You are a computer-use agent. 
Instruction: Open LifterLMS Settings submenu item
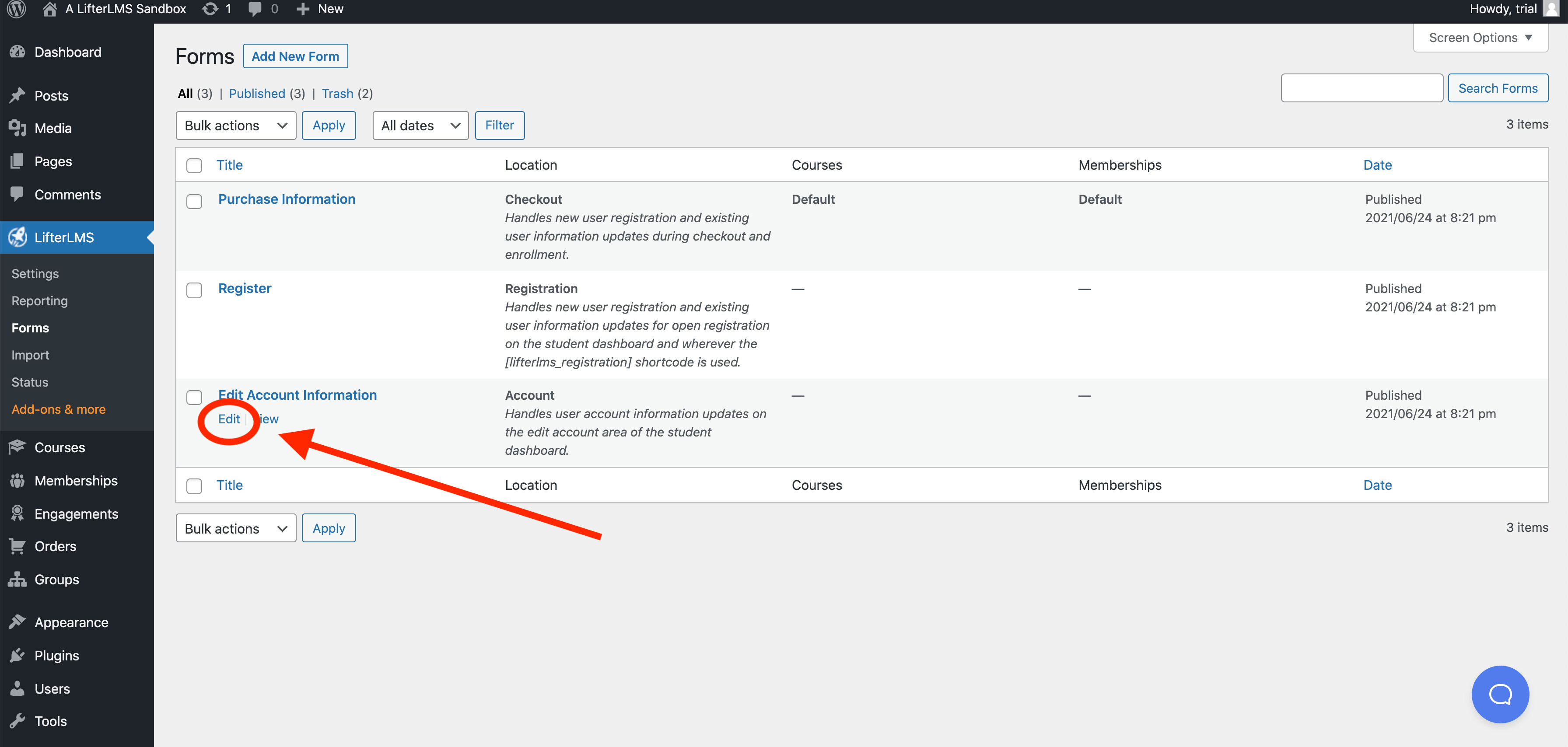(x=35, y=274)
